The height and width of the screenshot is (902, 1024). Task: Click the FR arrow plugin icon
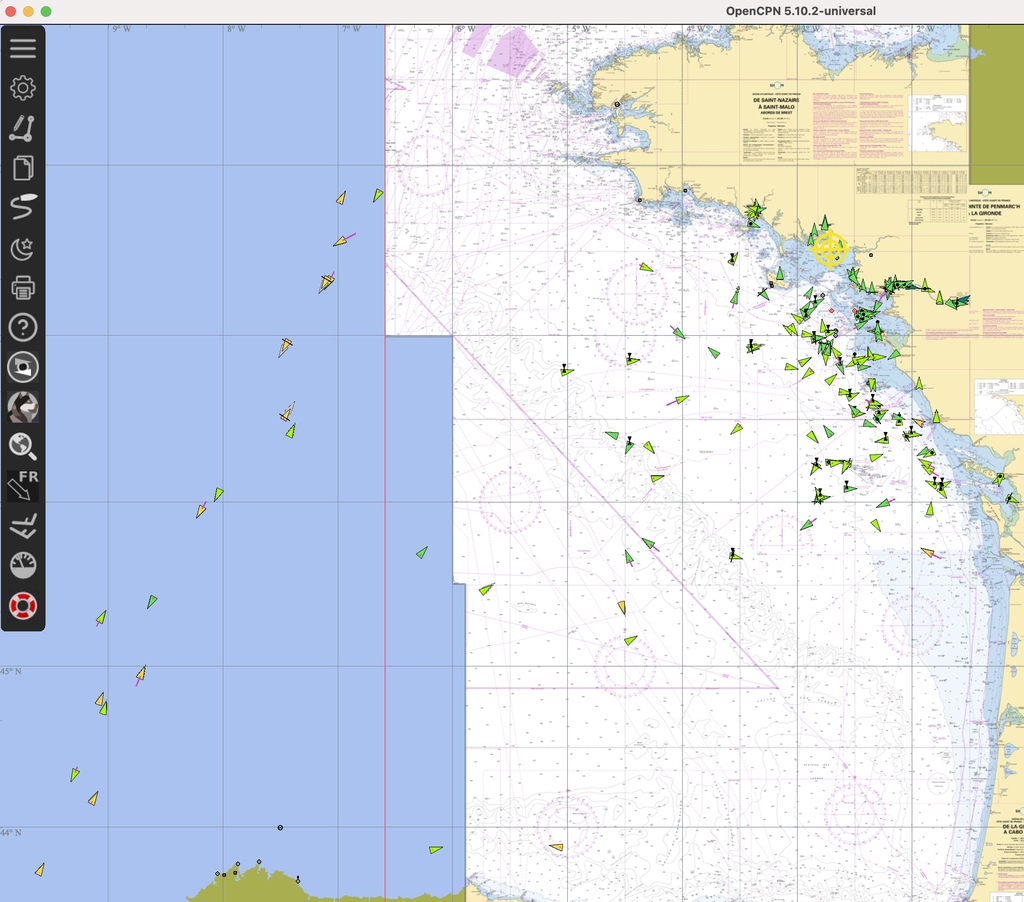click(x=23, y=486)
